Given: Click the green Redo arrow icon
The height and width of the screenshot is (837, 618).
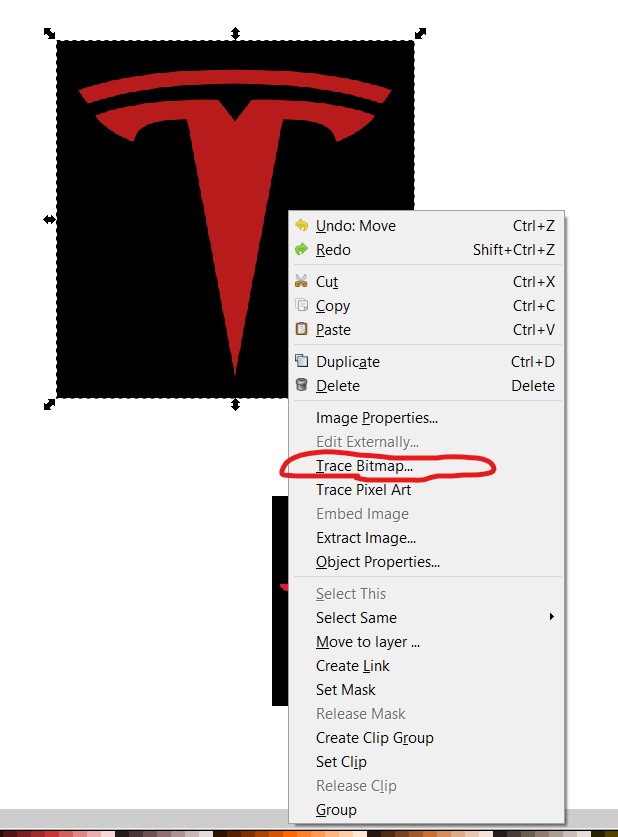Looking at the screenshot, I should point(302,249).
